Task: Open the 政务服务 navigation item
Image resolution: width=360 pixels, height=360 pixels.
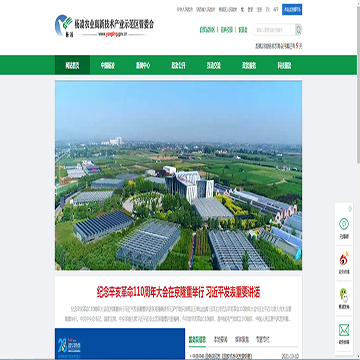Action: click(249, 65)
